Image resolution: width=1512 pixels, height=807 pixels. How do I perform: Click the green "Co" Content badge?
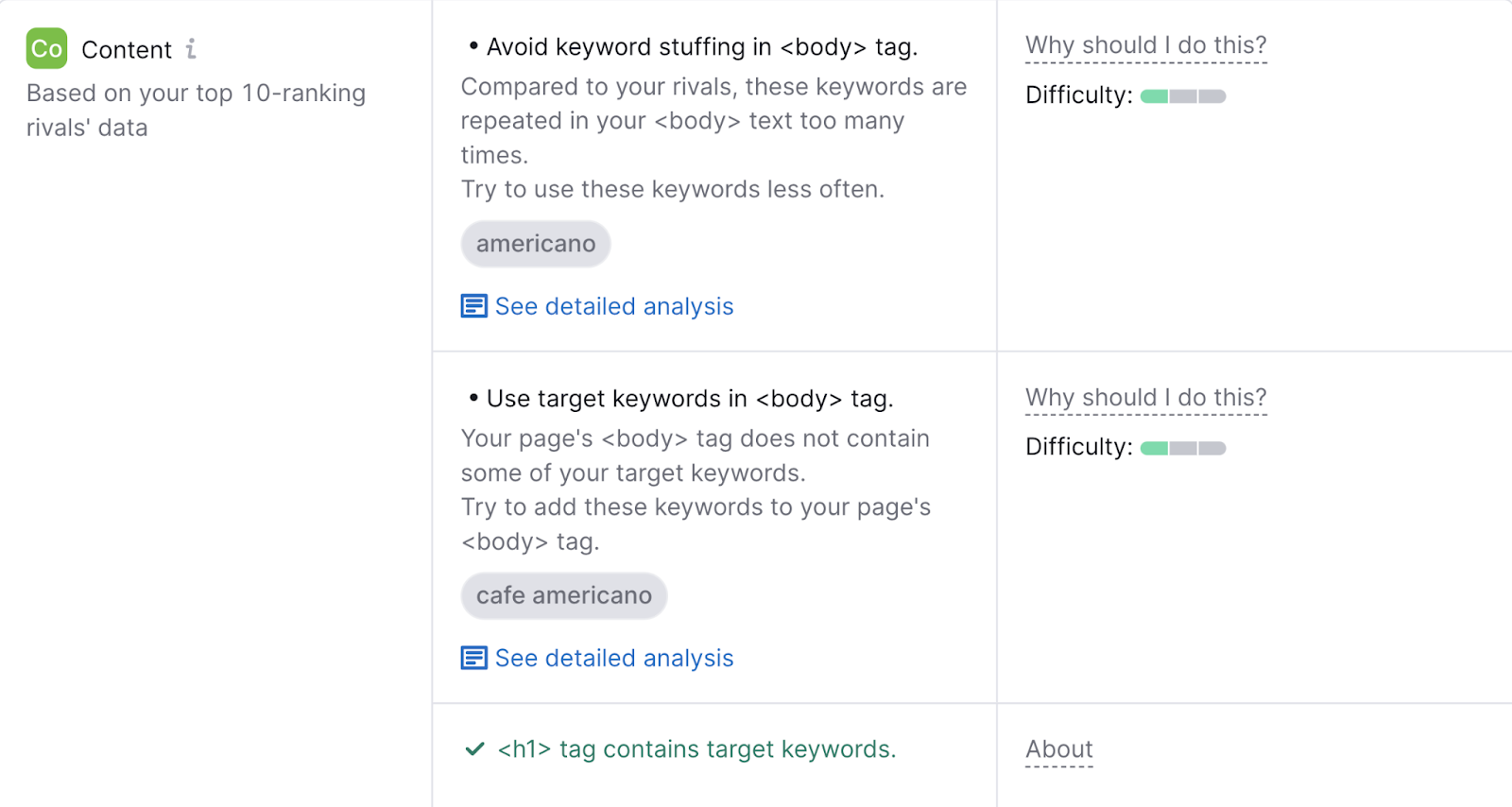click(x=46, y=48)
